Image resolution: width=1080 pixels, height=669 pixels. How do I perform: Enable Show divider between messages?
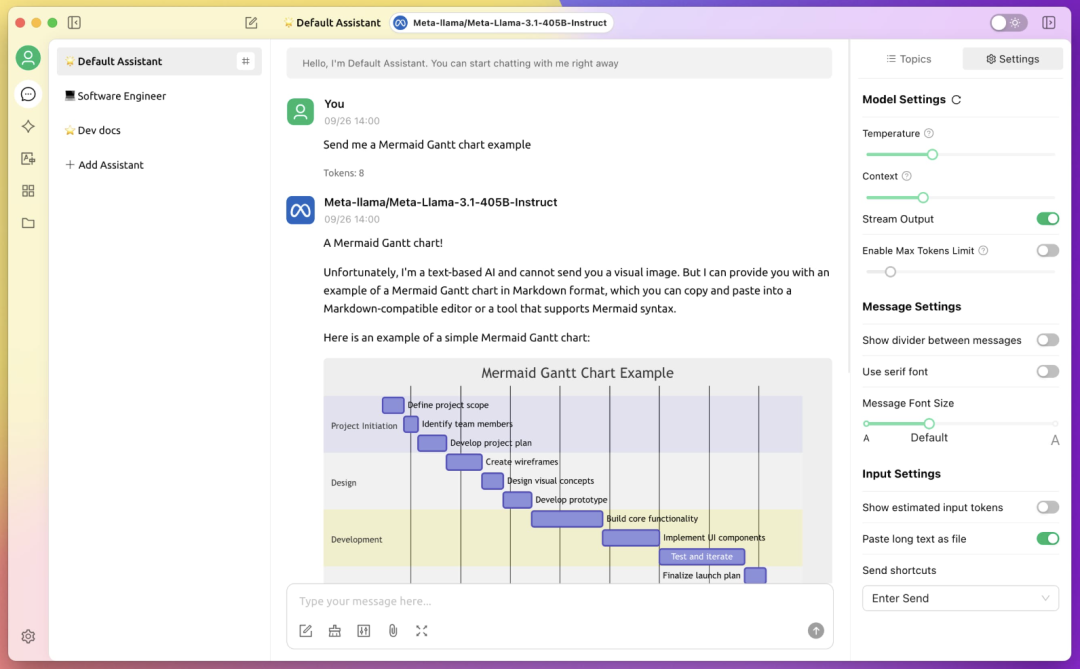click(1048, 340)
